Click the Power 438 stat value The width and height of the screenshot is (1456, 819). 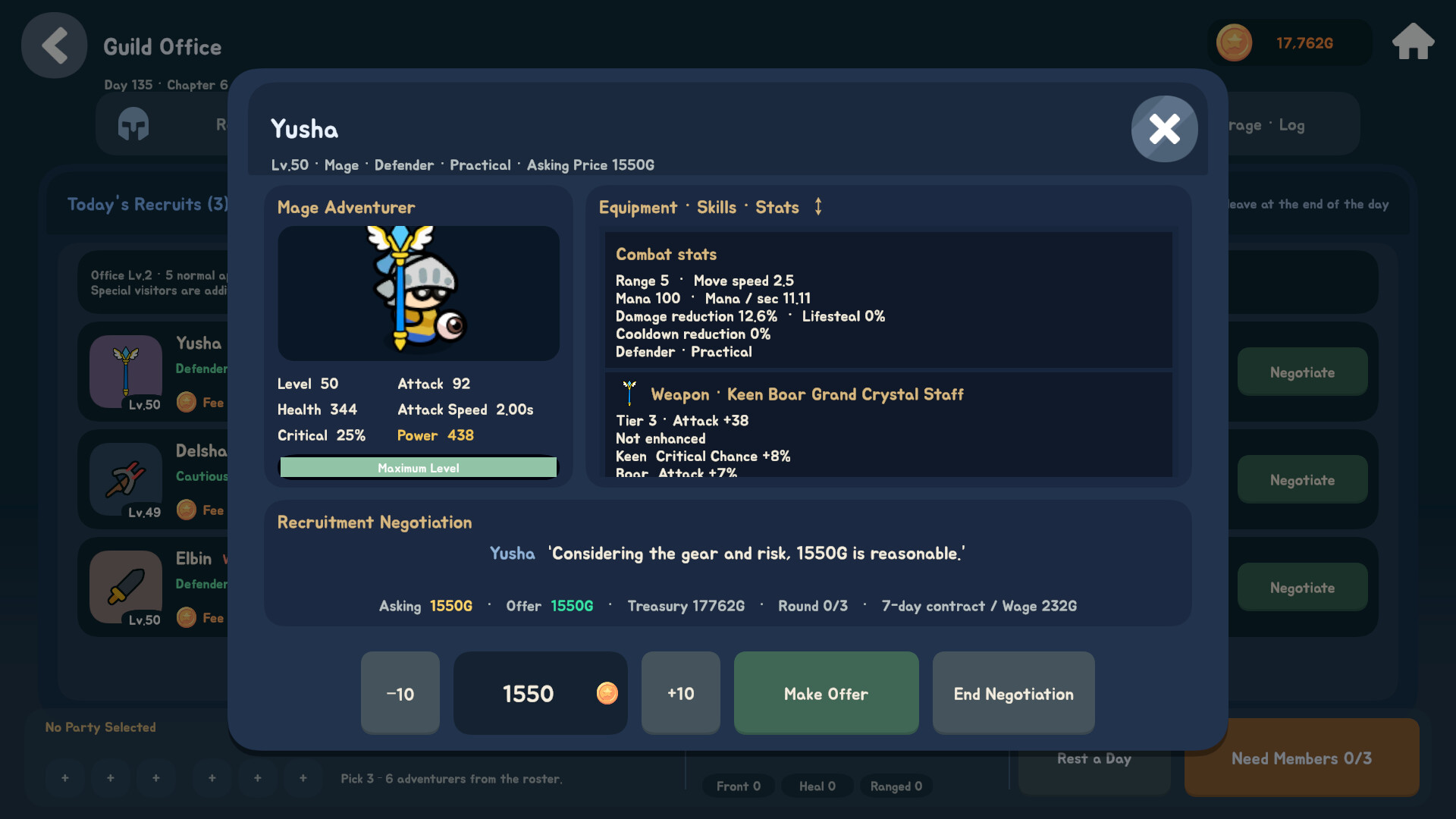[x=435, y=435]
